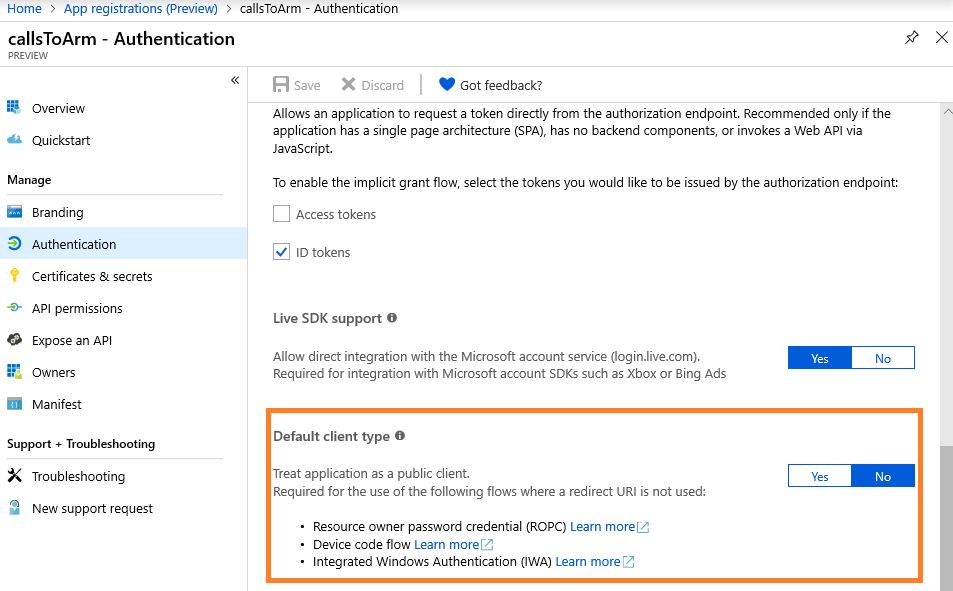The height and width of the screenshot is (591, 953).
Task: Set Default client type to Yes
Action: tap(819, 475)
